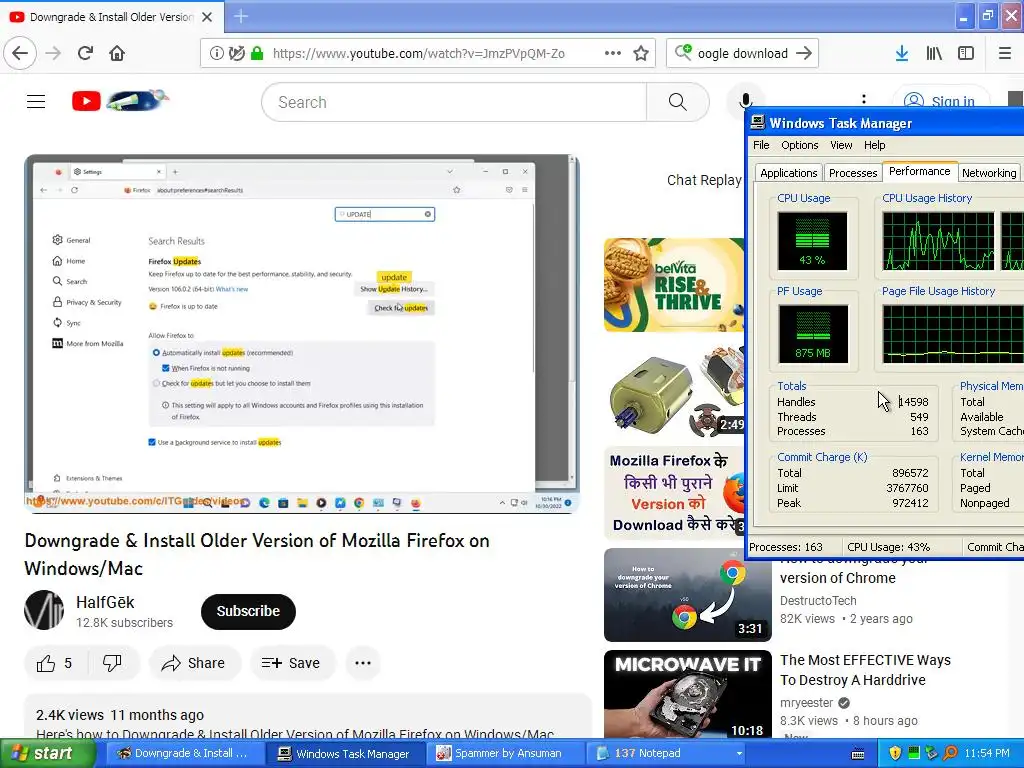Play the main video player

point(302,334)
